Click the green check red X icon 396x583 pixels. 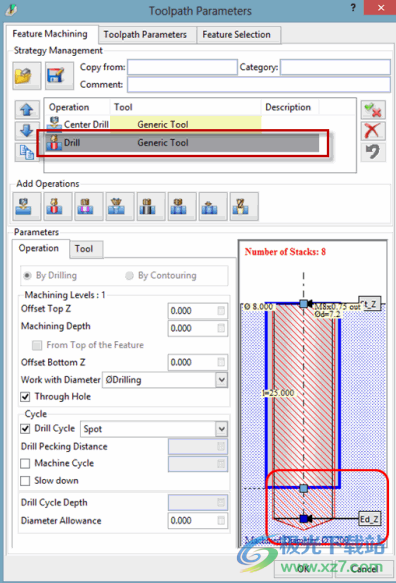(373, 110)
